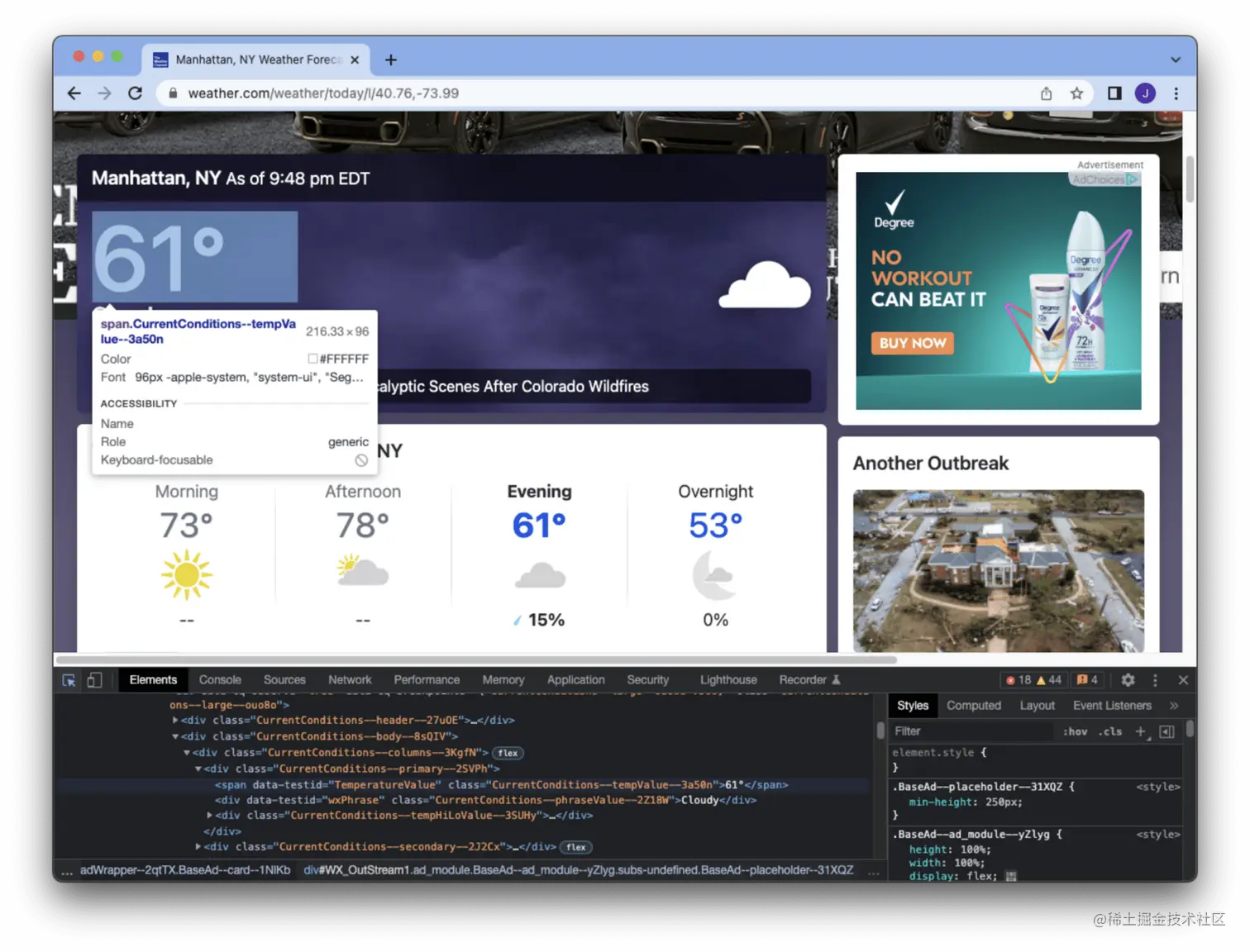This screenshot has width=1250, height=952.
Task: Click the Styles Filter input field
Action: pyautogui.click(x=974, y=731)
